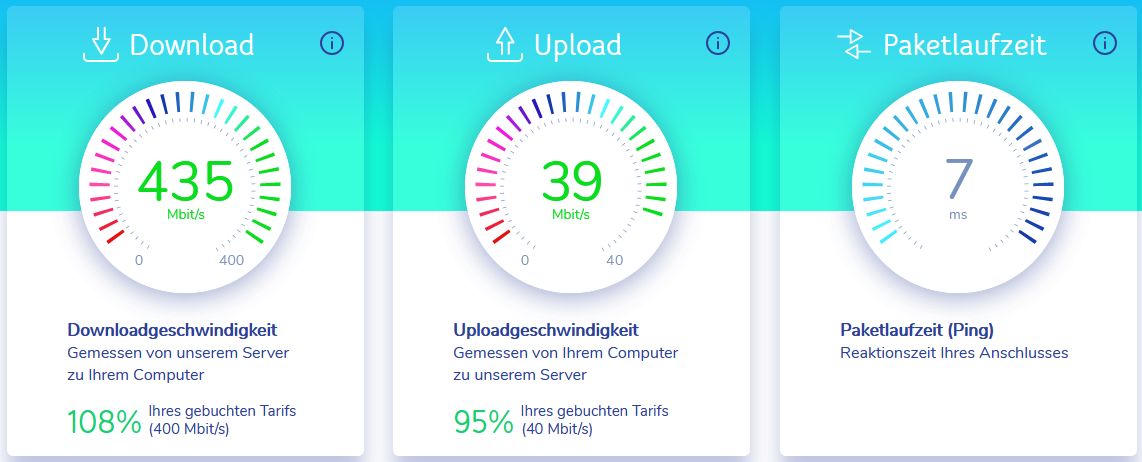Click the Paketlaufzeit card title

[x=965, y=45]
